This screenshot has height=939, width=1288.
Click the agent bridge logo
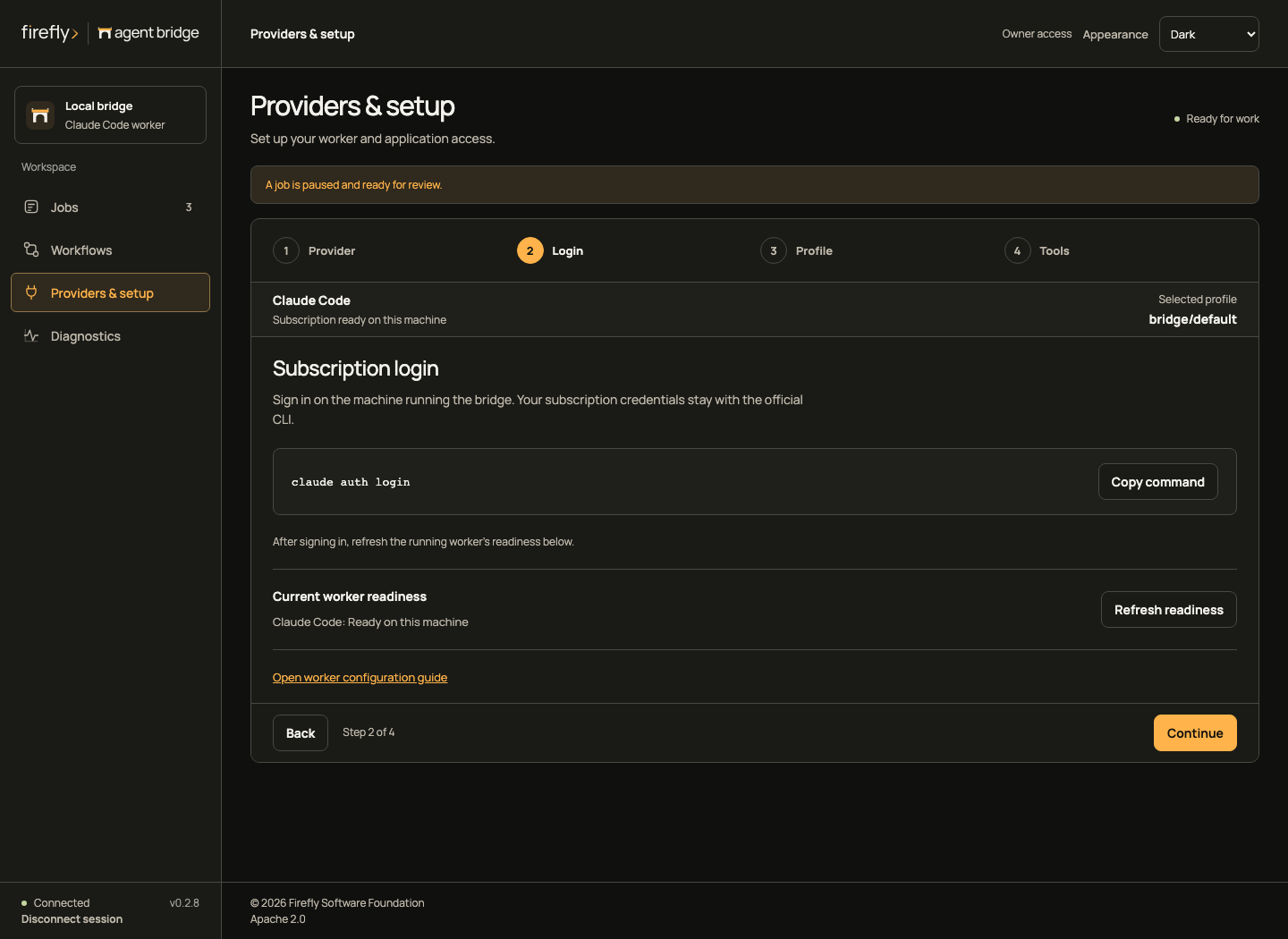(x=148, y=33)
